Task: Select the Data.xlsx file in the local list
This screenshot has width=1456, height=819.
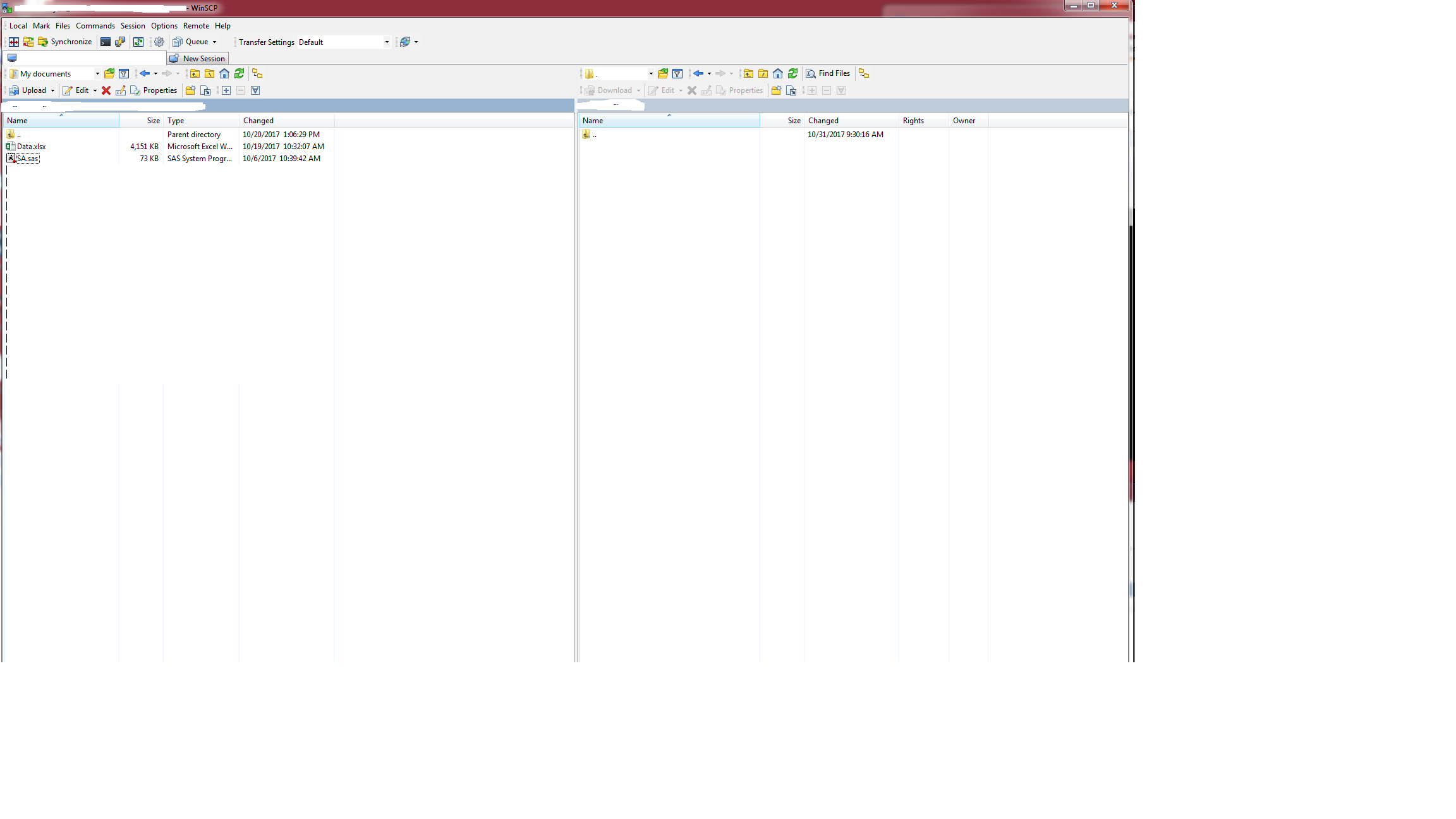Action: (x=31, y=147)
